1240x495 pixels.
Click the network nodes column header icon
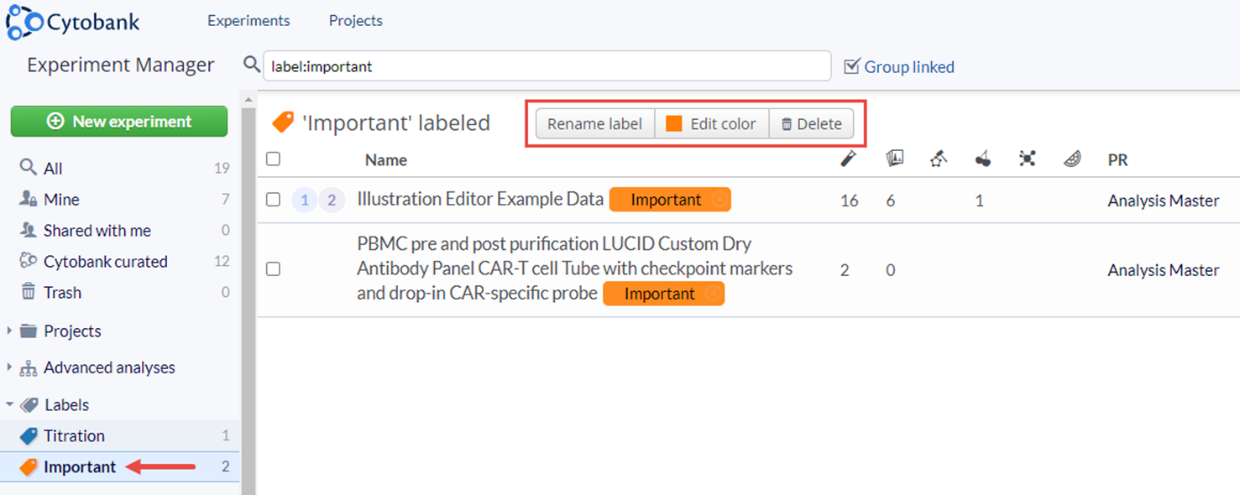(1027, 158)
